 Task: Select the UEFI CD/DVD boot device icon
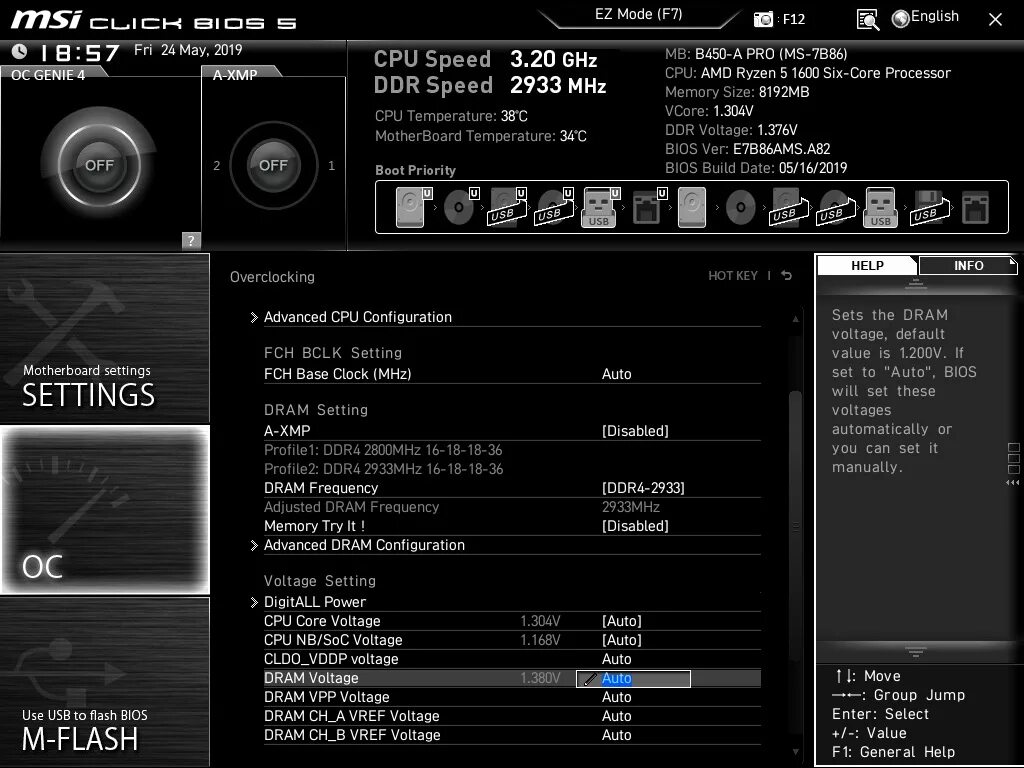460,207
